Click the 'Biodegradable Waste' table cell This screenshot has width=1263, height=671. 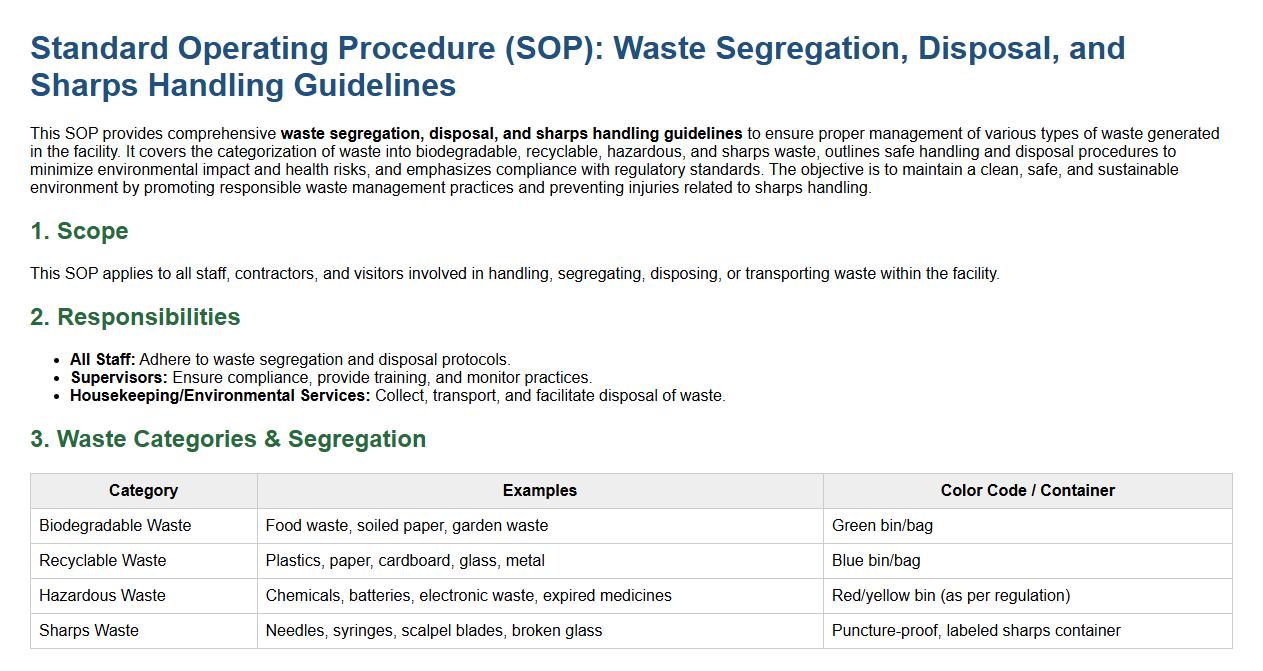[115, 525]
